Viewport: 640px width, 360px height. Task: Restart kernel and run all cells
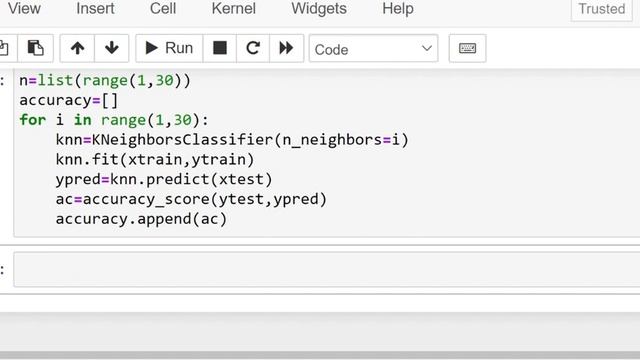(286, 48)
